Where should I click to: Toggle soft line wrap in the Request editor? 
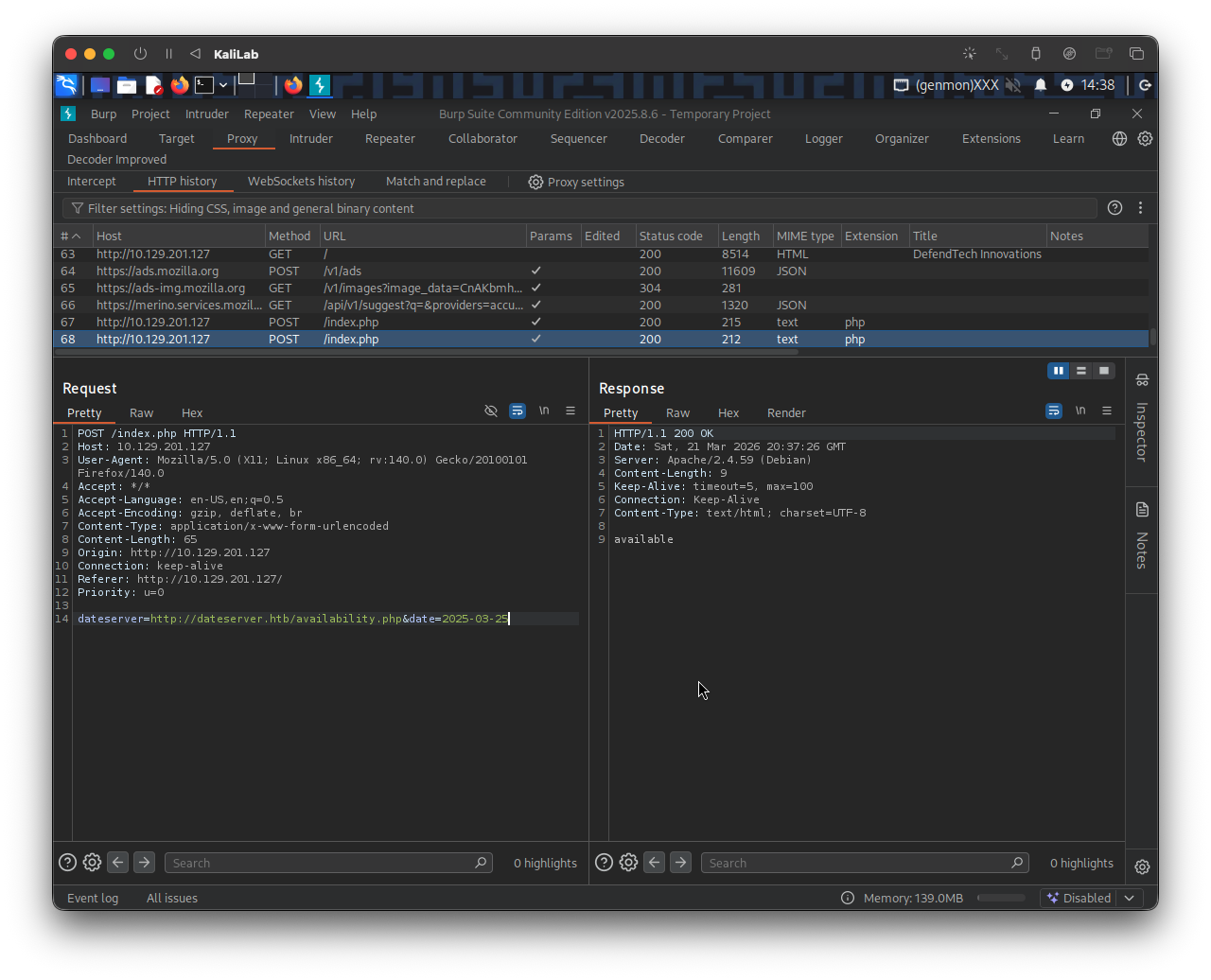[x=518, y=411]
